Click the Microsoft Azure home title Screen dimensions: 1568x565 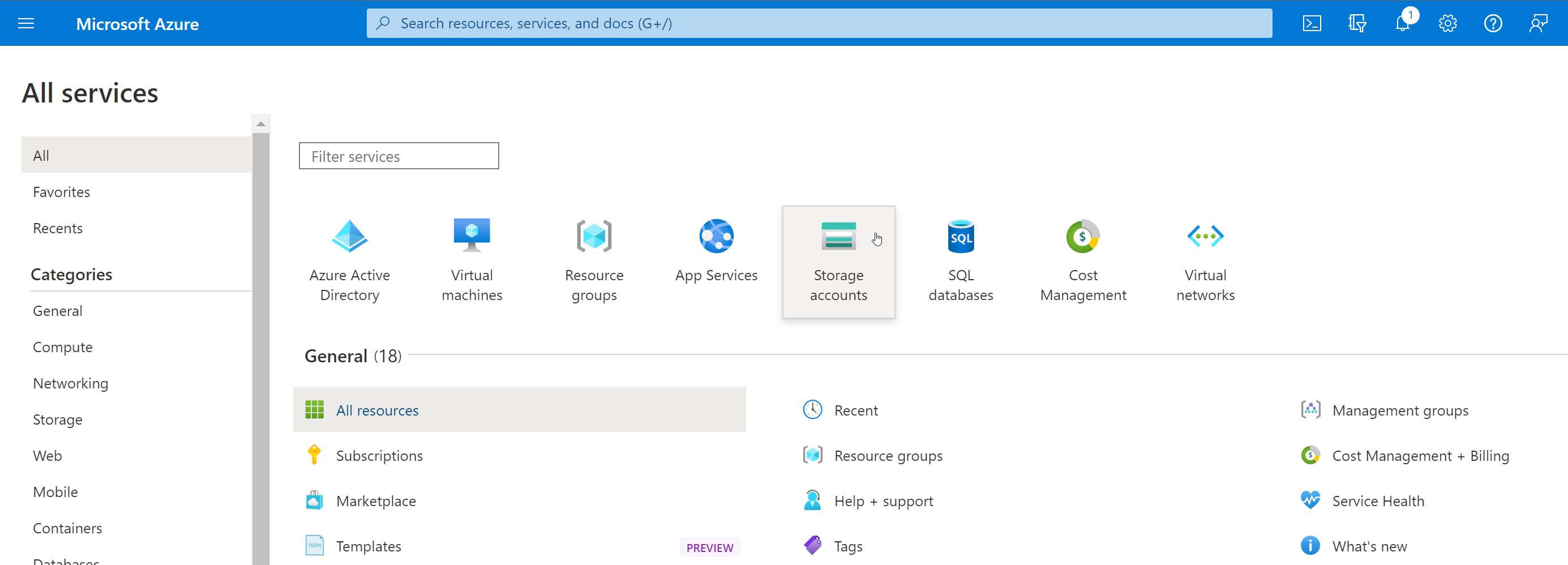point(137,24)
